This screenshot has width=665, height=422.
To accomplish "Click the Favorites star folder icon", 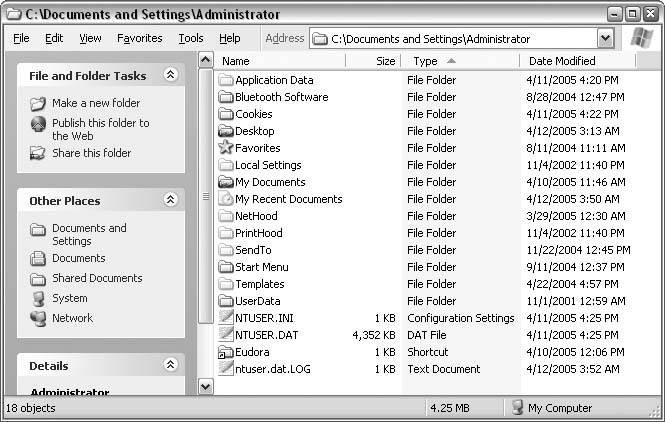I will click(x=226, y=148).
